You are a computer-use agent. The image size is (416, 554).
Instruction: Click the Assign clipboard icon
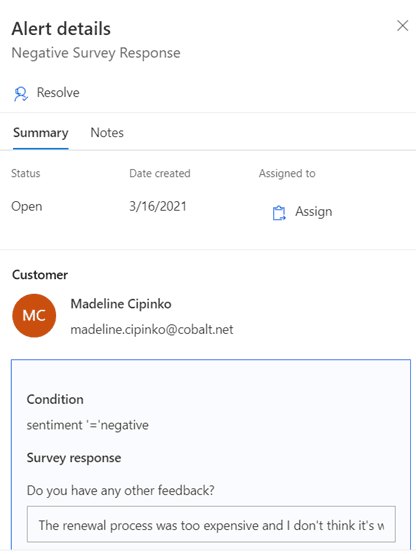[x=279, y=212]
